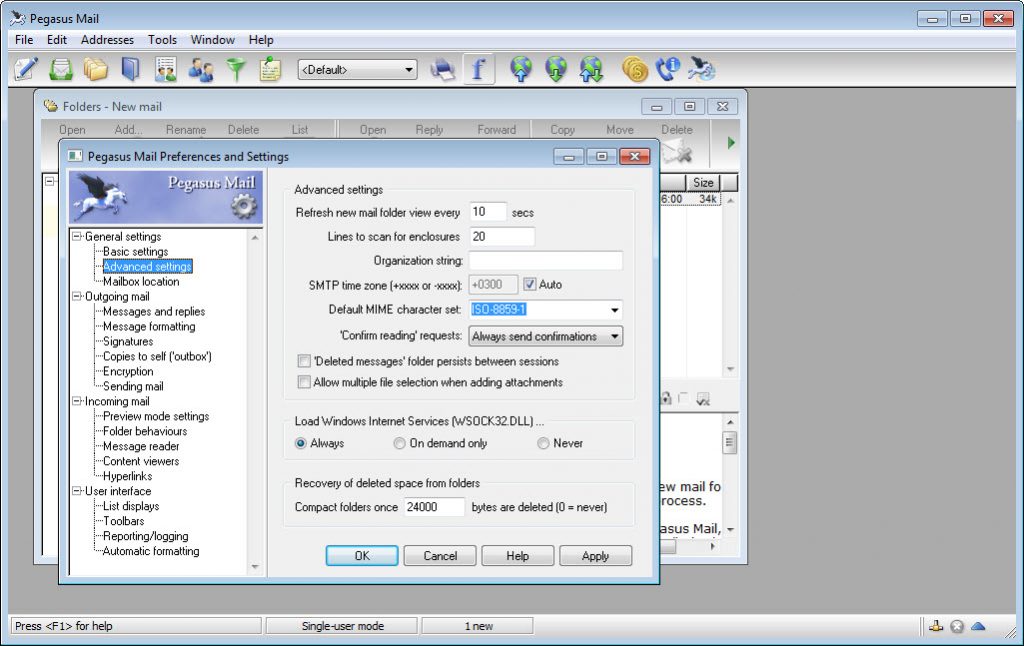
Task: Click the refresh interval seconds input field
Action: 488,212
